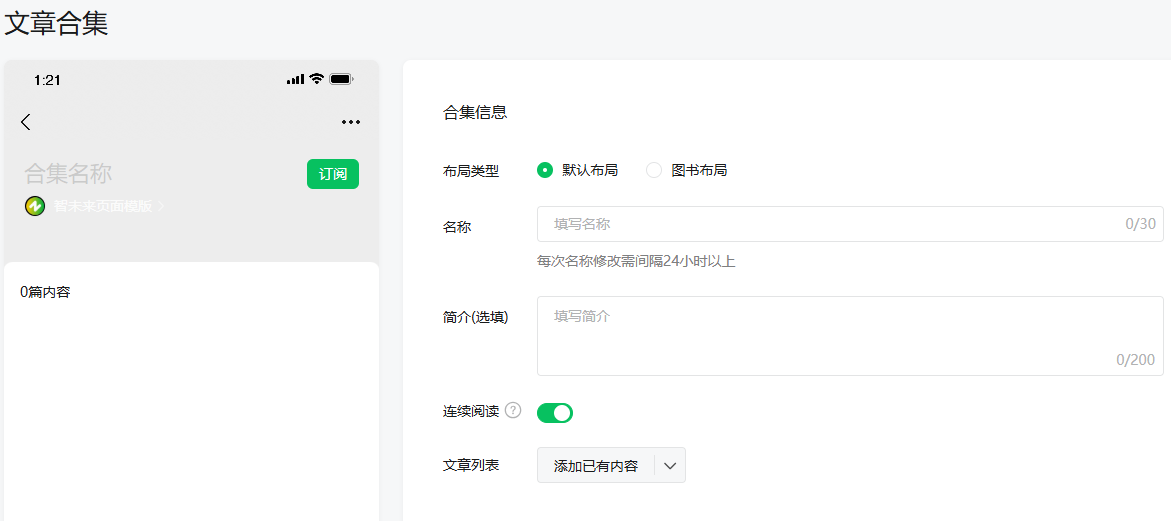Click the 每次名称修改需间隔24小时以上 hint text
The image size is (1171, 521).
[x=636, y=261]
